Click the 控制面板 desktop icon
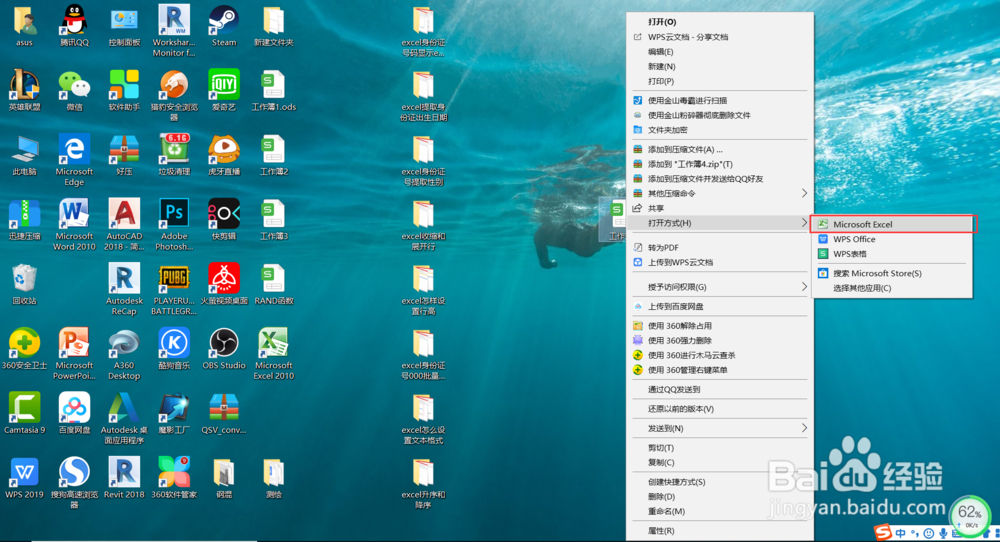This screenshot has width=1000, height=542. tap(124, 26)
